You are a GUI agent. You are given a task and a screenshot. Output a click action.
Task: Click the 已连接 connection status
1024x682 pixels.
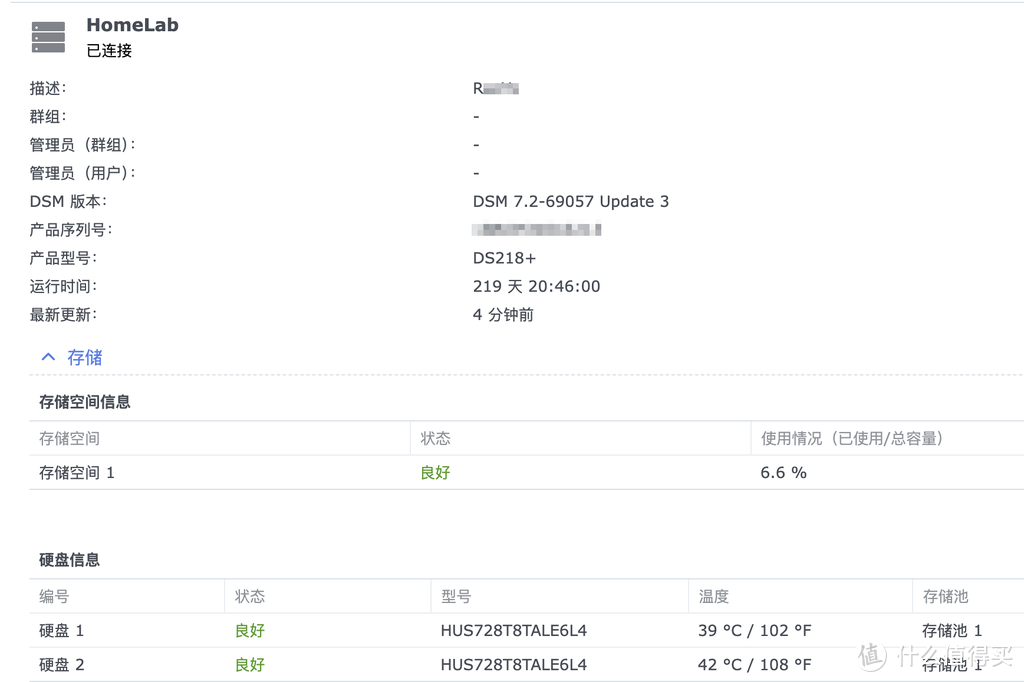pos(107,51)
